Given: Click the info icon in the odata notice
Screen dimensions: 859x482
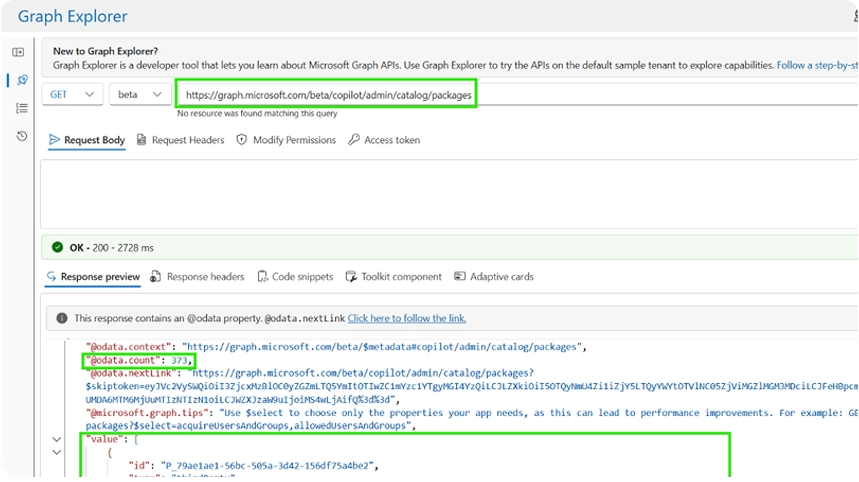Looking at the screenshot, I should [62, 318].
